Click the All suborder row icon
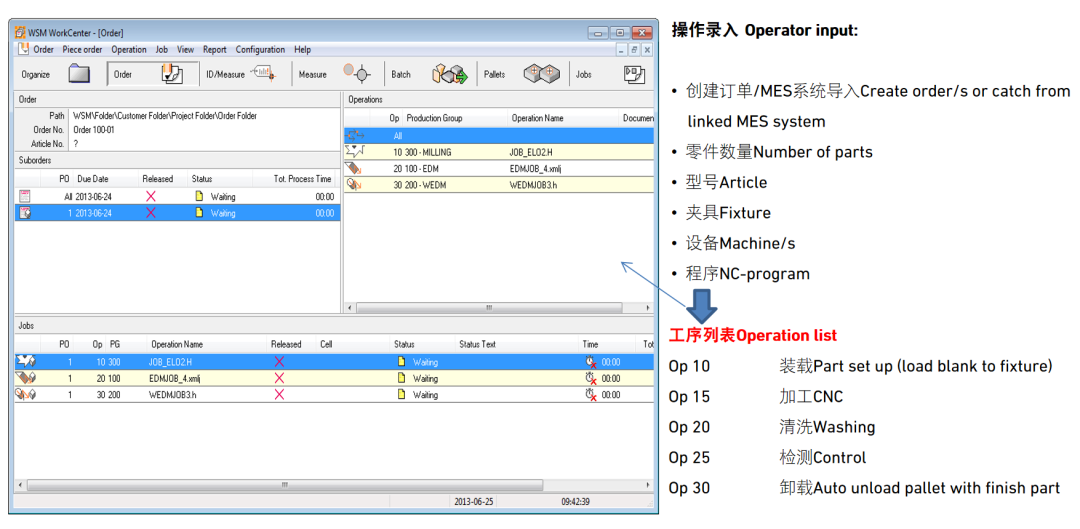This screenshot has width=1080, height=529. coord(24,196)
